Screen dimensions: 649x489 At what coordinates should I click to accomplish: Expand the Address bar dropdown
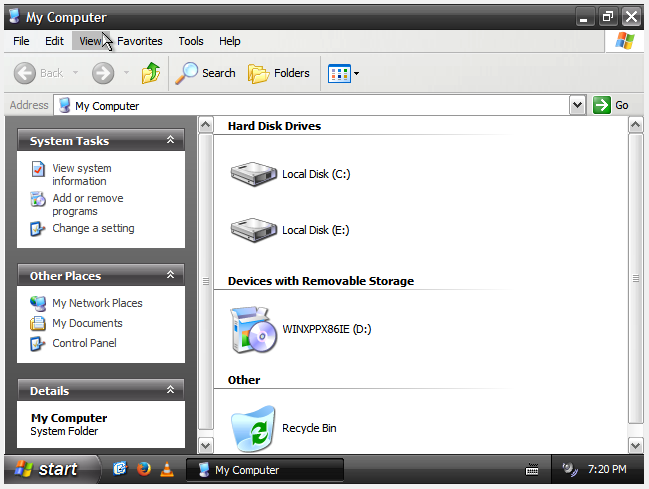577,105
